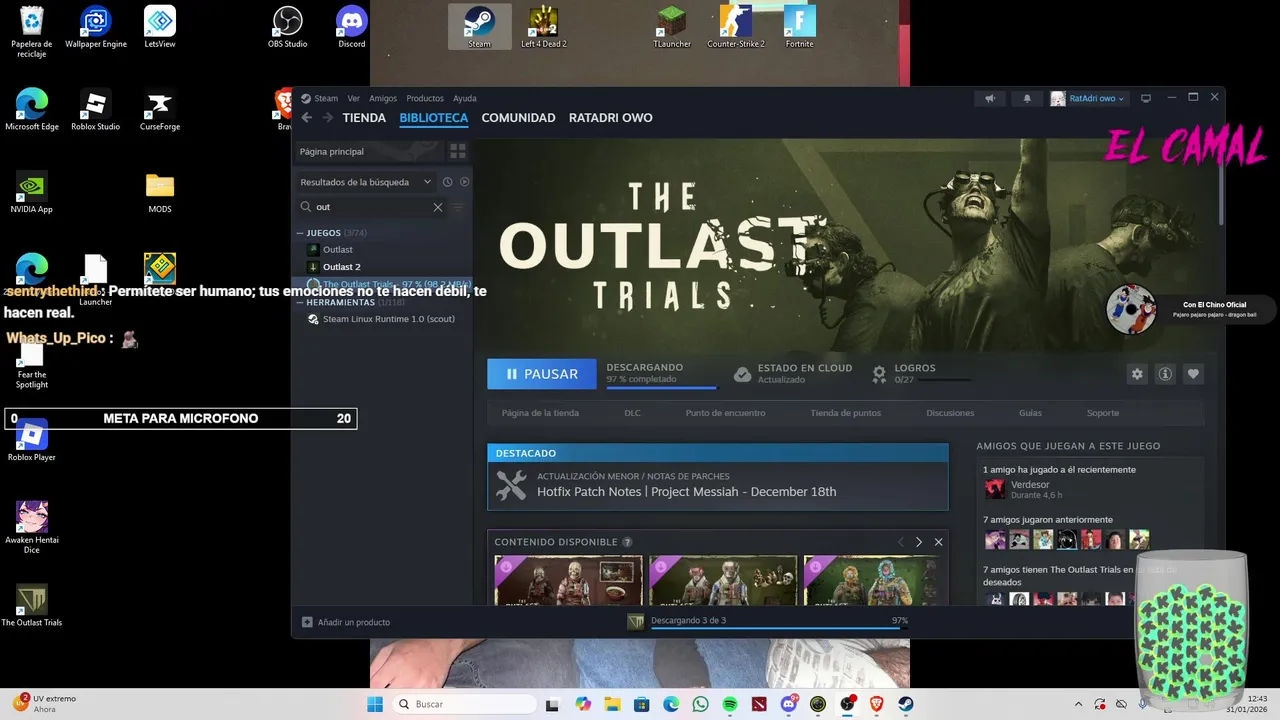This screenshot has width=1280, height=720.
Task: Go to next available content item
Action: [919, 542]
